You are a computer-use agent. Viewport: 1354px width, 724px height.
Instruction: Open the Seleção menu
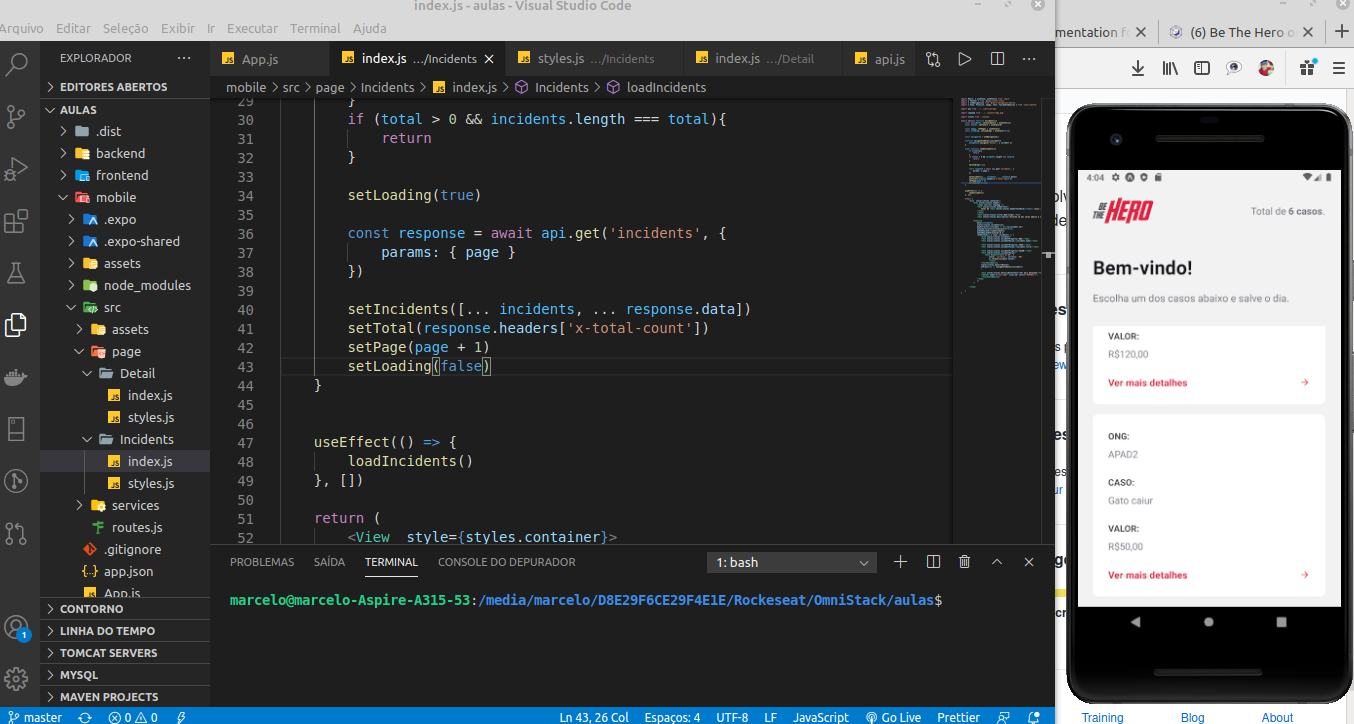[125, 28]
